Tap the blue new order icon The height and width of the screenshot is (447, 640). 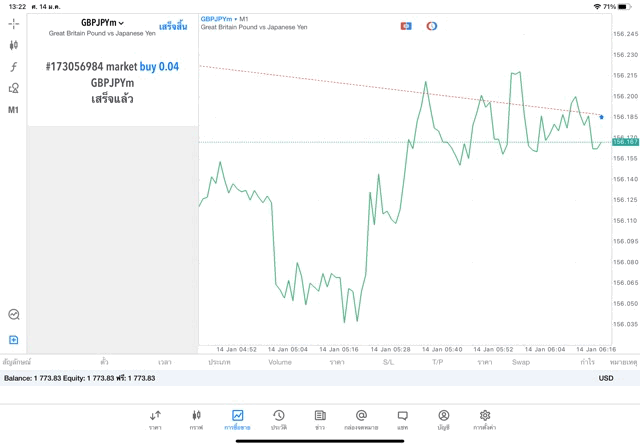tap(13, 340)
